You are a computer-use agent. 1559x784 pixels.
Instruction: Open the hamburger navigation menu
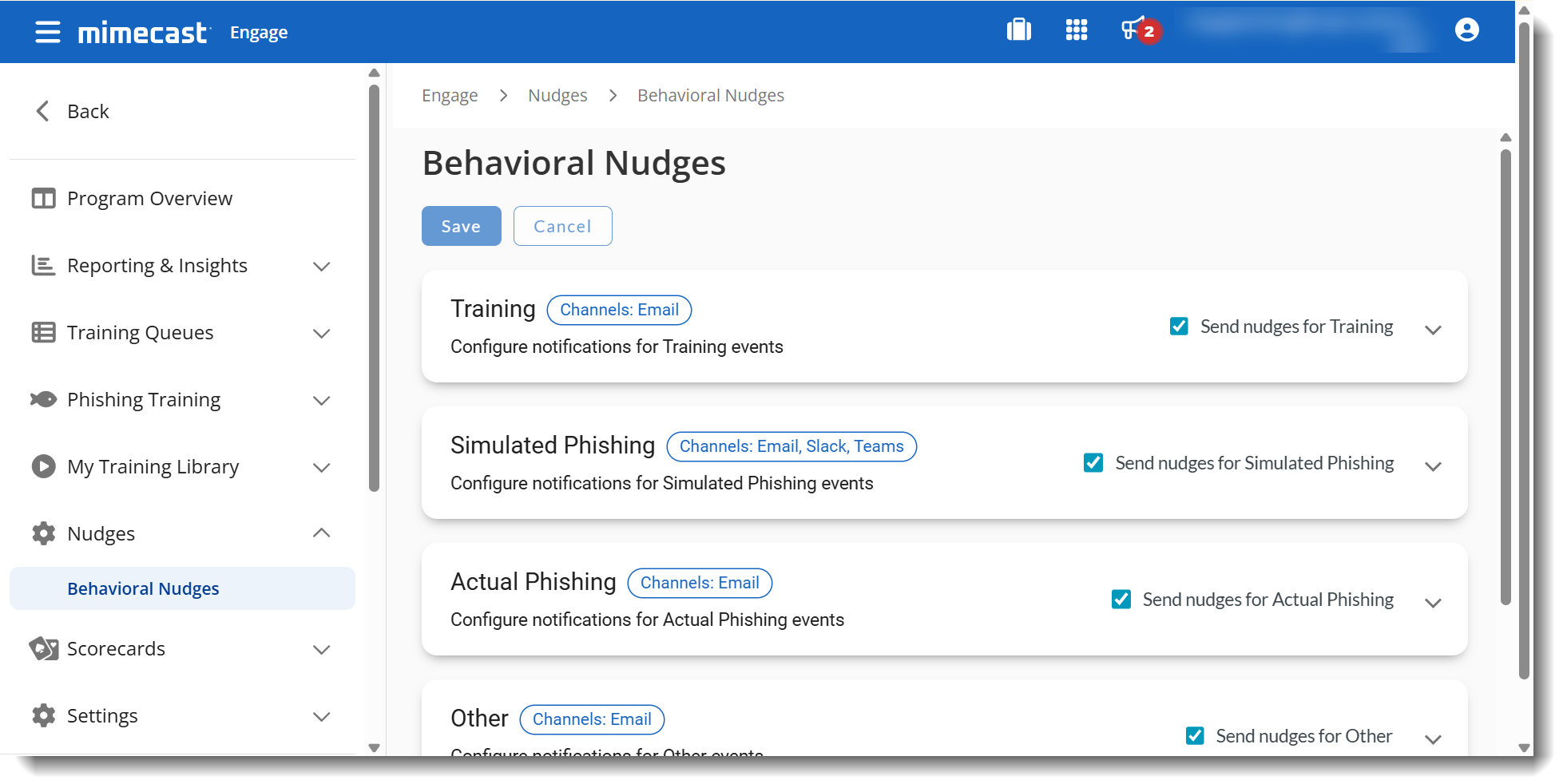tap(48, 32)
